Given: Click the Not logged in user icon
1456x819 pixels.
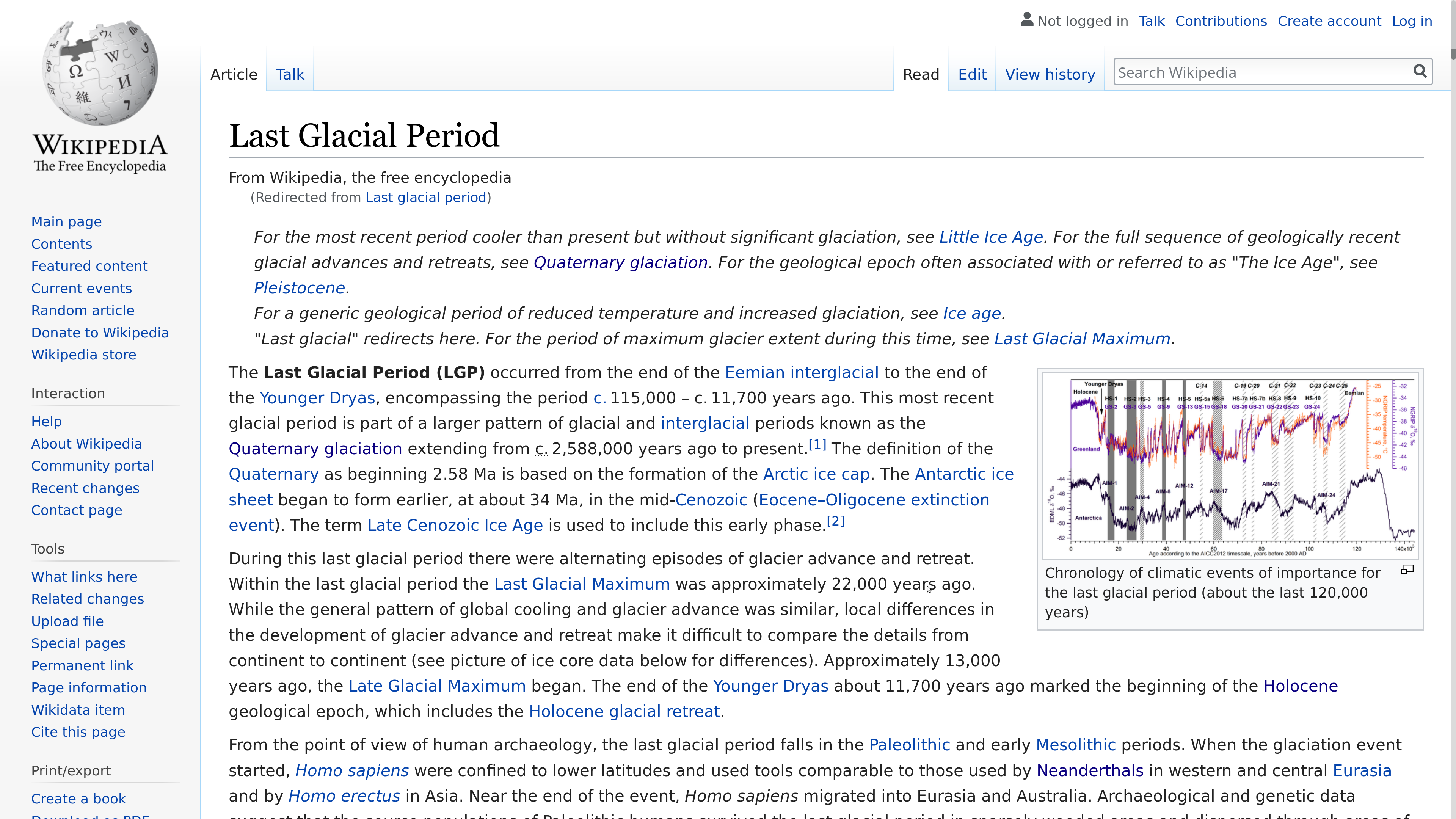Looking at the screenshot, I should coord(1027,20).
